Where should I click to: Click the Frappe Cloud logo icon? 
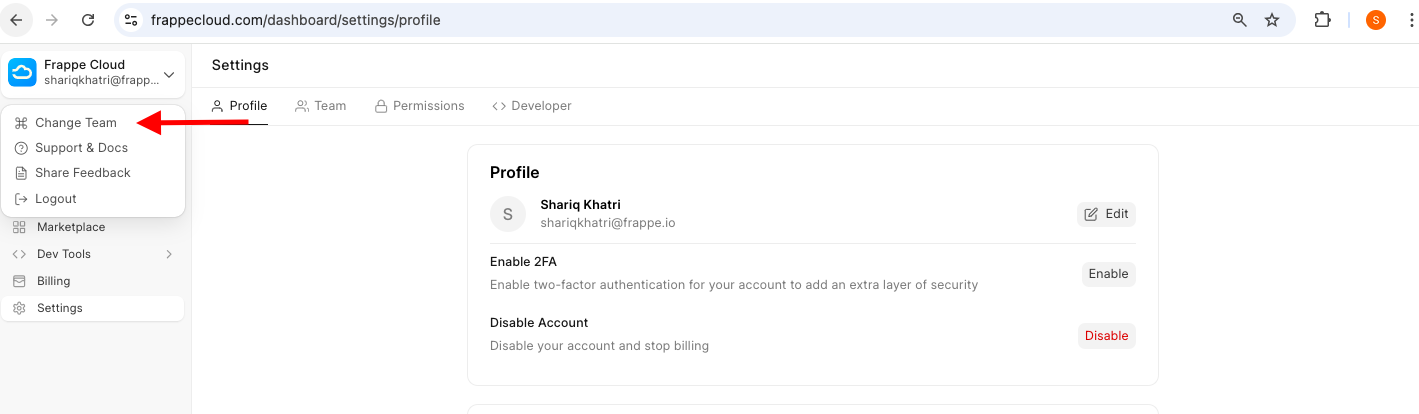coord(22,72)
